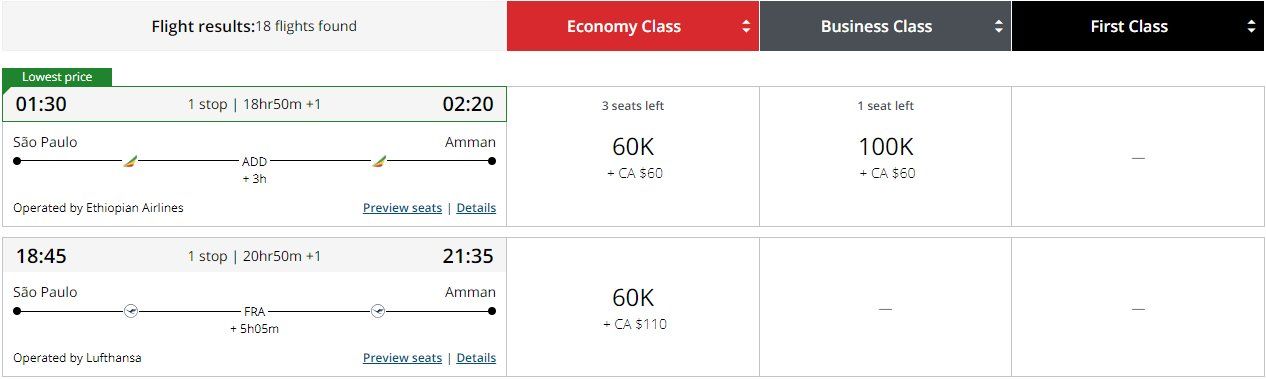Choose 60K economy fare with CA $60
1266x379 pixels.
[633, 156]
